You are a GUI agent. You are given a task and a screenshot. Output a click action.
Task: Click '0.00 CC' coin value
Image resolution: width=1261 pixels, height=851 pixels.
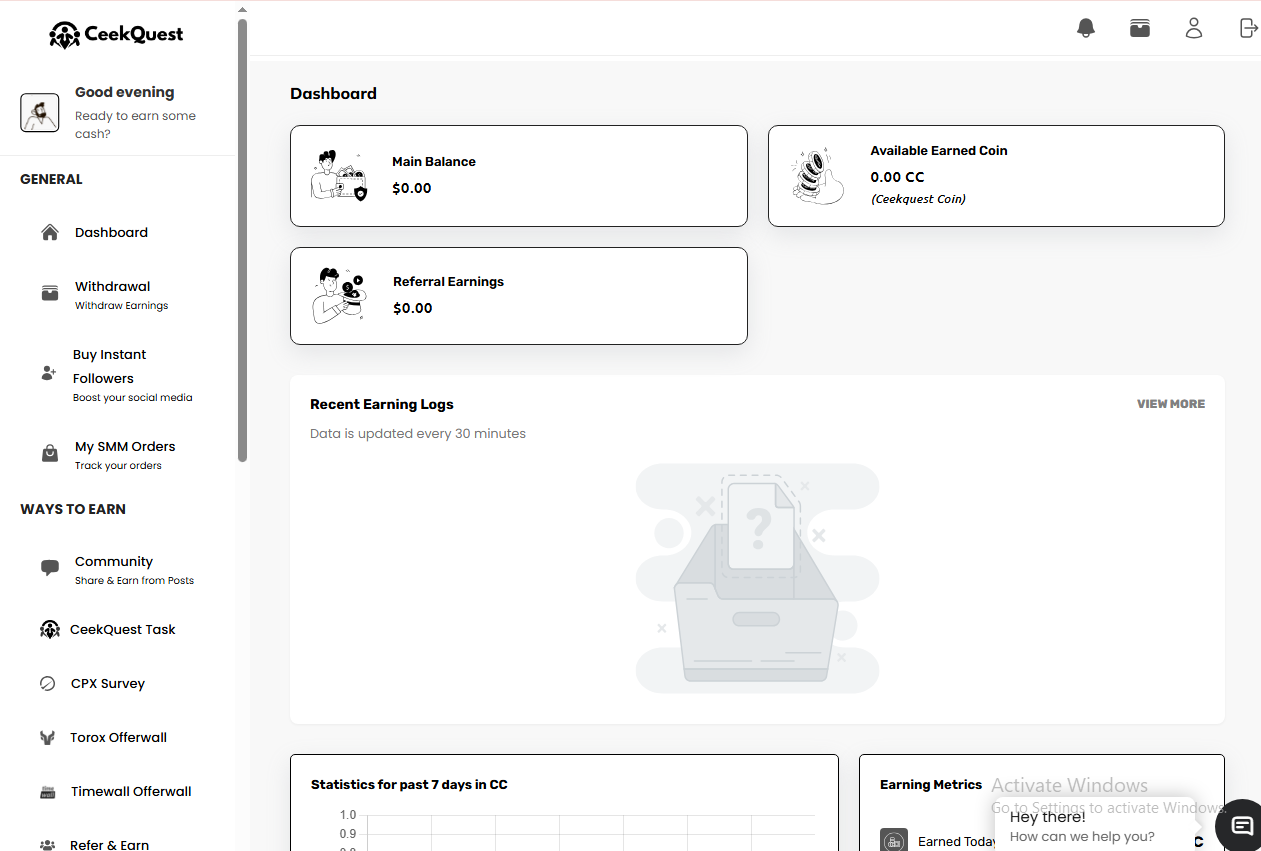tap(897, 177)
